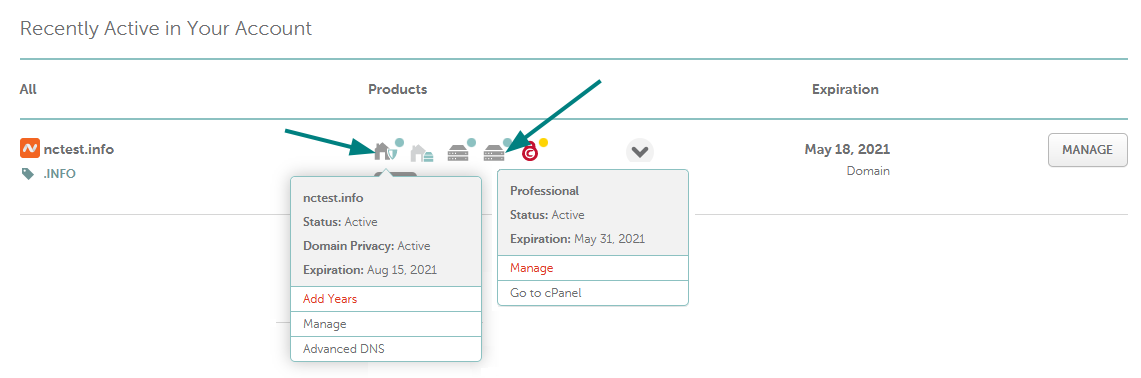
Task: Click the Products column header
Action: [397, 90]
